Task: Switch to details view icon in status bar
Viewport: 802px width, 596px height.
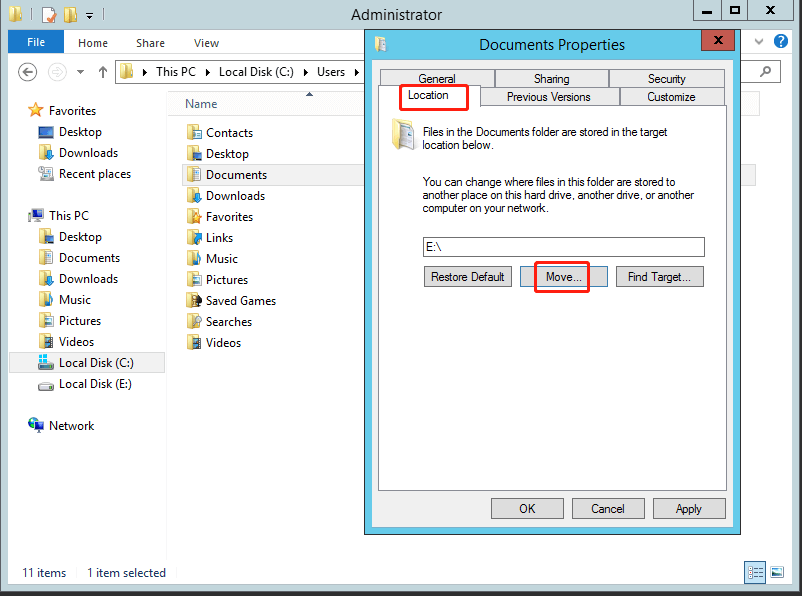Action: click(755, 572)
